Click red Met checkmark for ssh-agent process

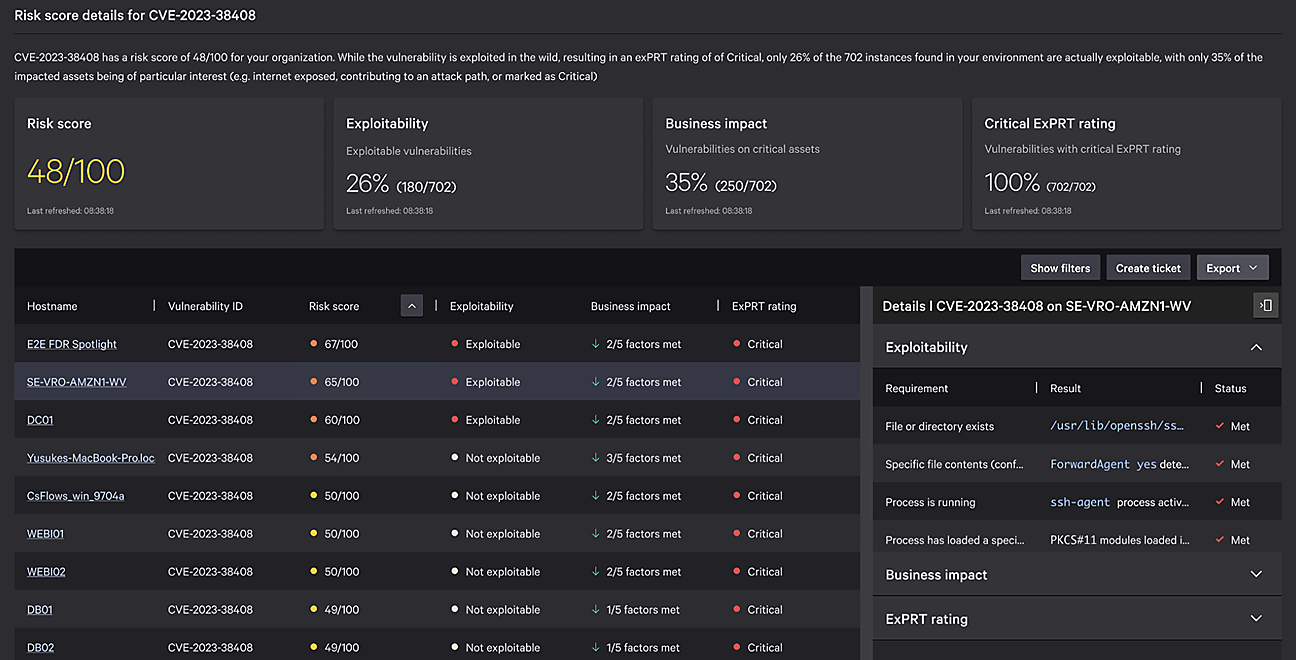[1219, 502]
